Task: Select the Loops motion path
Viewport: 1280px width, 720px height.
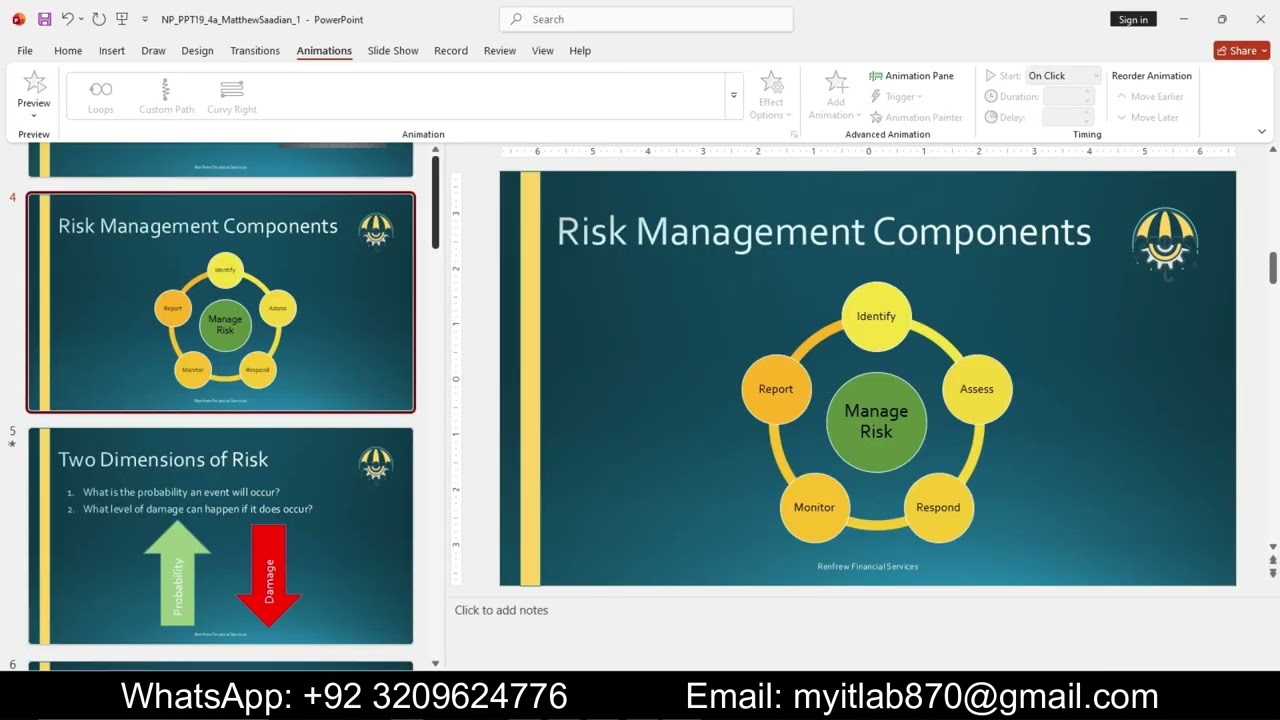Action: 101,96
